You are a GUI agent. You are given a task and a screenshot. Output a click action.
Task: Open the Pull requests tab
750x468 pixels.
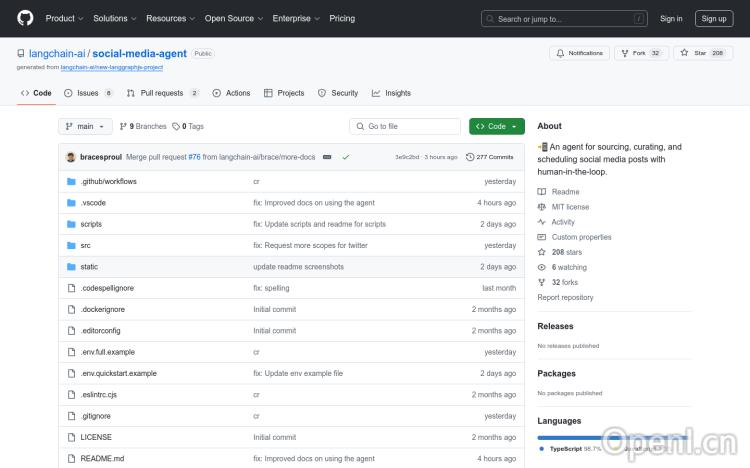pos(163,93)
